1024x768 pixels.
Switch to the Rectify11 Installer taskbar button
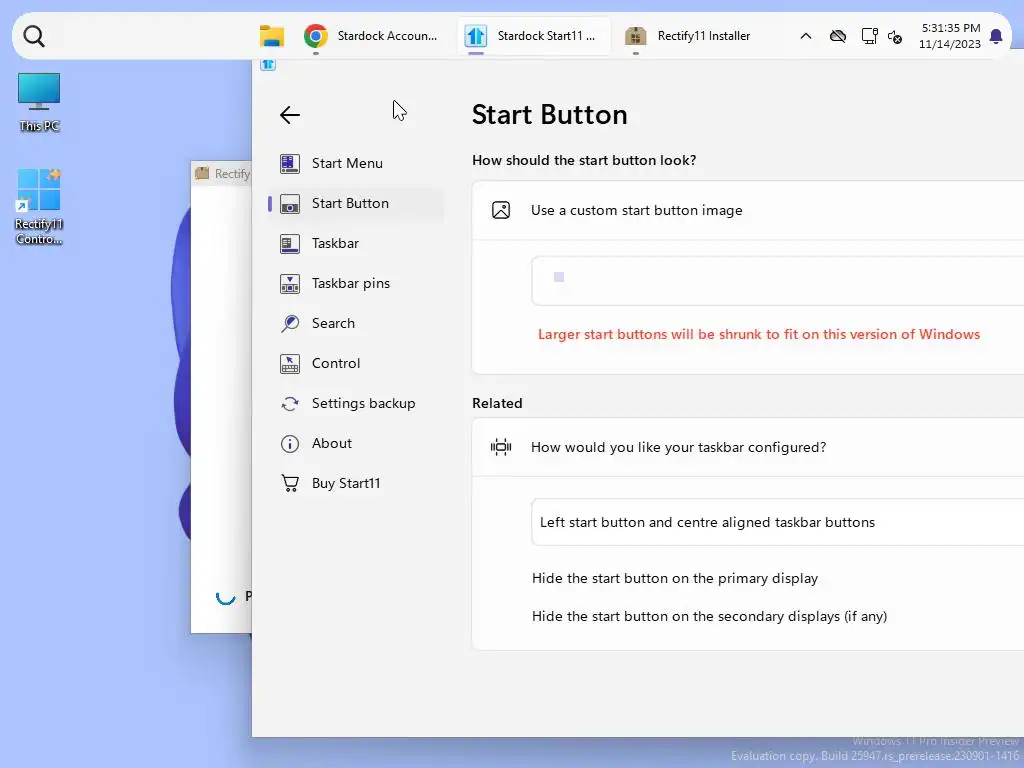click(x=690, y=36)
